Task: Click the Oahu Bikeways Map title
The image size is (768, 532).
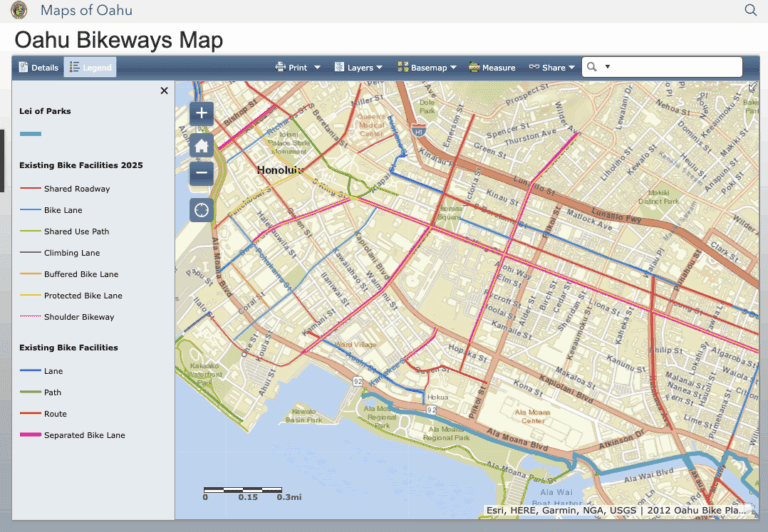Action: click(x=119, y=40)
